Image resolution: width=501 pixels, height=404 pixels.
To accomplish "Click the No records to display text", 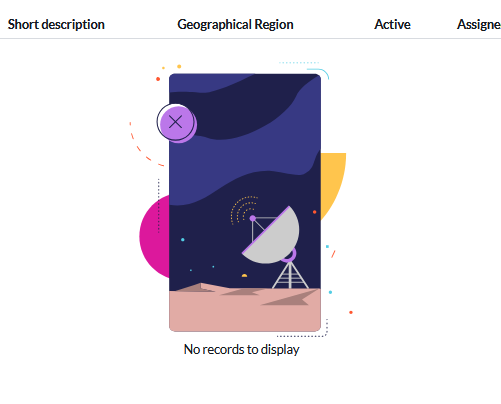I will pyautogui.click(x=242, y=349).
